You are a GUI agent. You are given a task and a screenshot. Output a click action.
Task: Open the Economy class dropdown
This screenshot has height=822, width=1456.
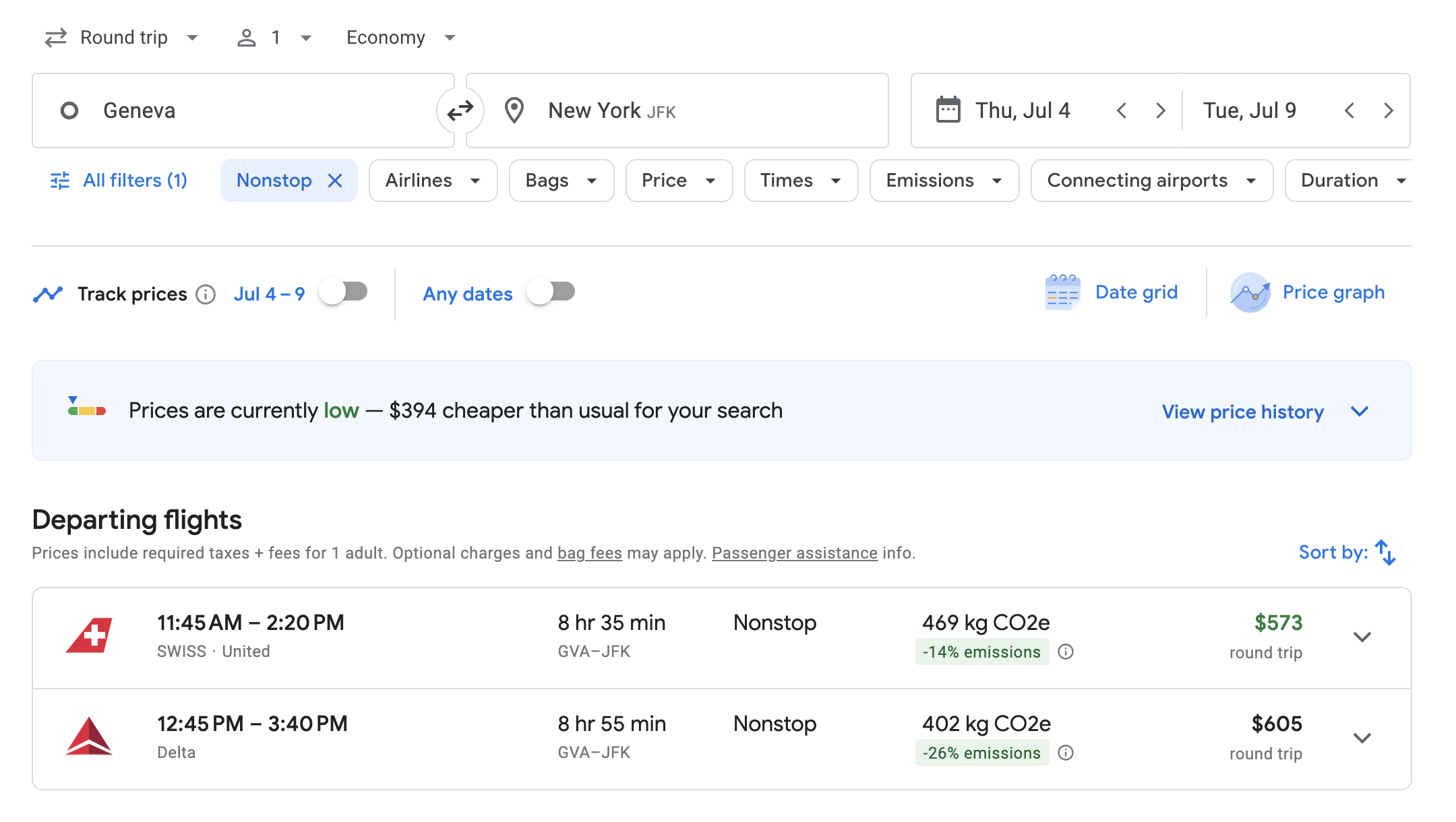pos(401,38)
